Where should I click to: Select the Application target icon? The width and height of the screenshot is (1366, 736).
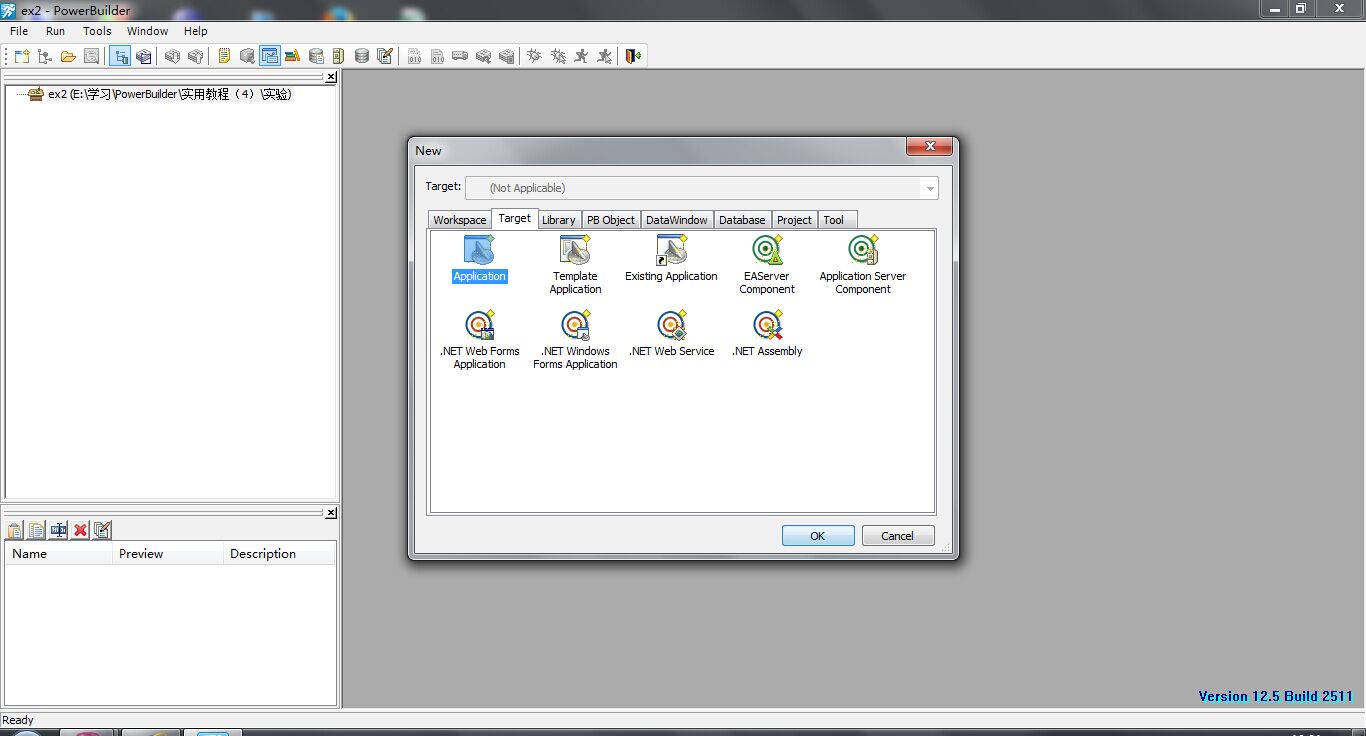click(479, 258)
